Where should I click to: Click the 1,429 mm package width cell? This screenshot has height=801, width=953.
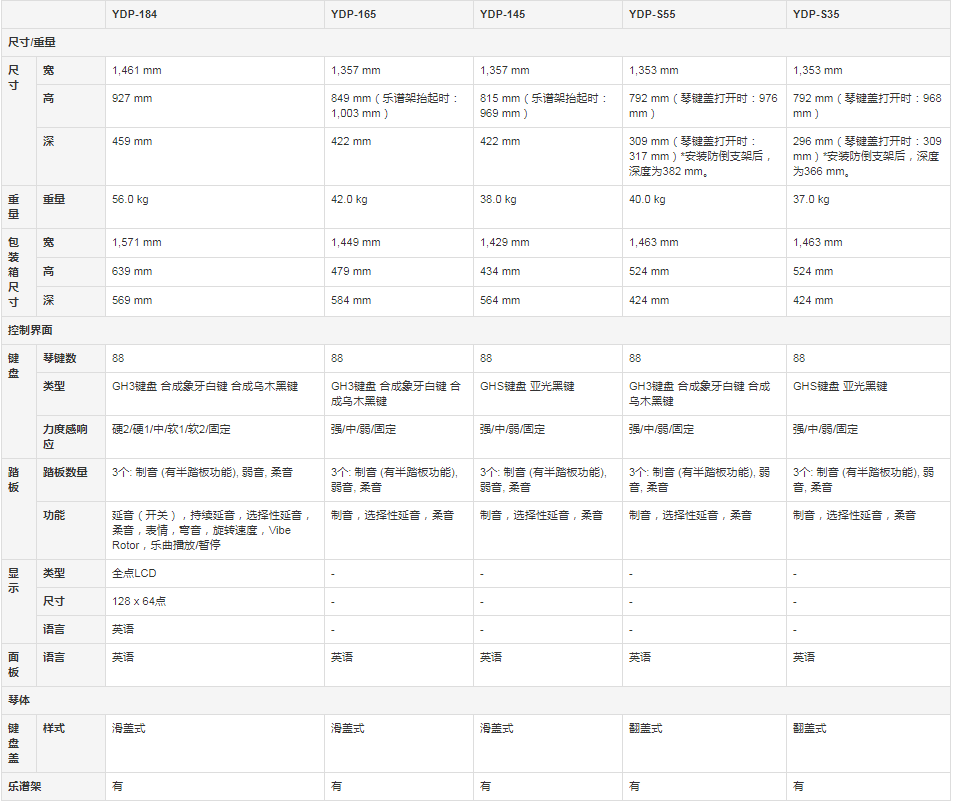click(548, 242)
